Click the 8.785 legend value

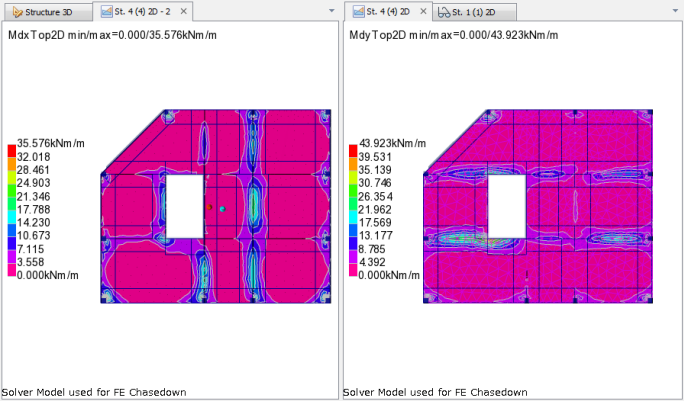[x=372, y=249]
